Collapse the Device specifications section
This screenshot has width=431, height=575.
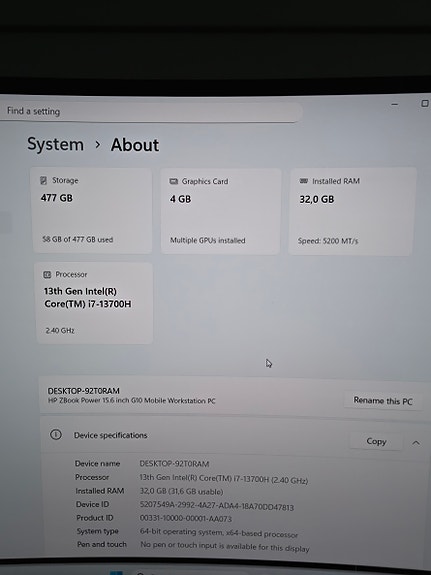[x=416, y=443]
